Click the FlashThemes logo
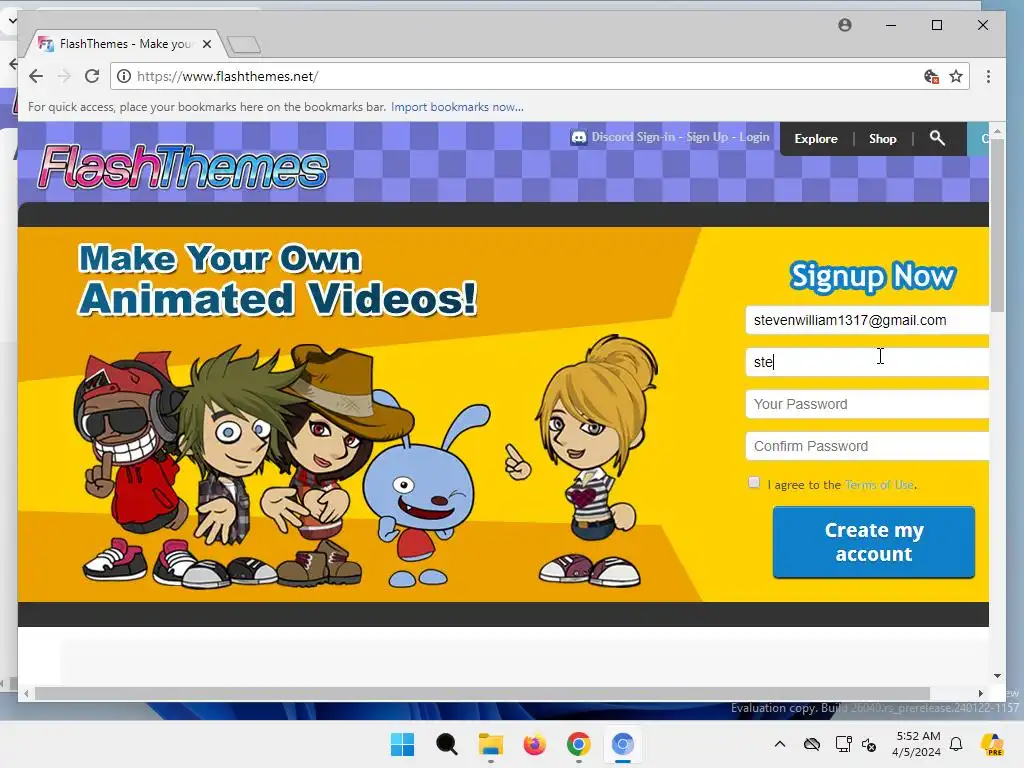This screenshot has width=1024, height=768. coord(182,167)
